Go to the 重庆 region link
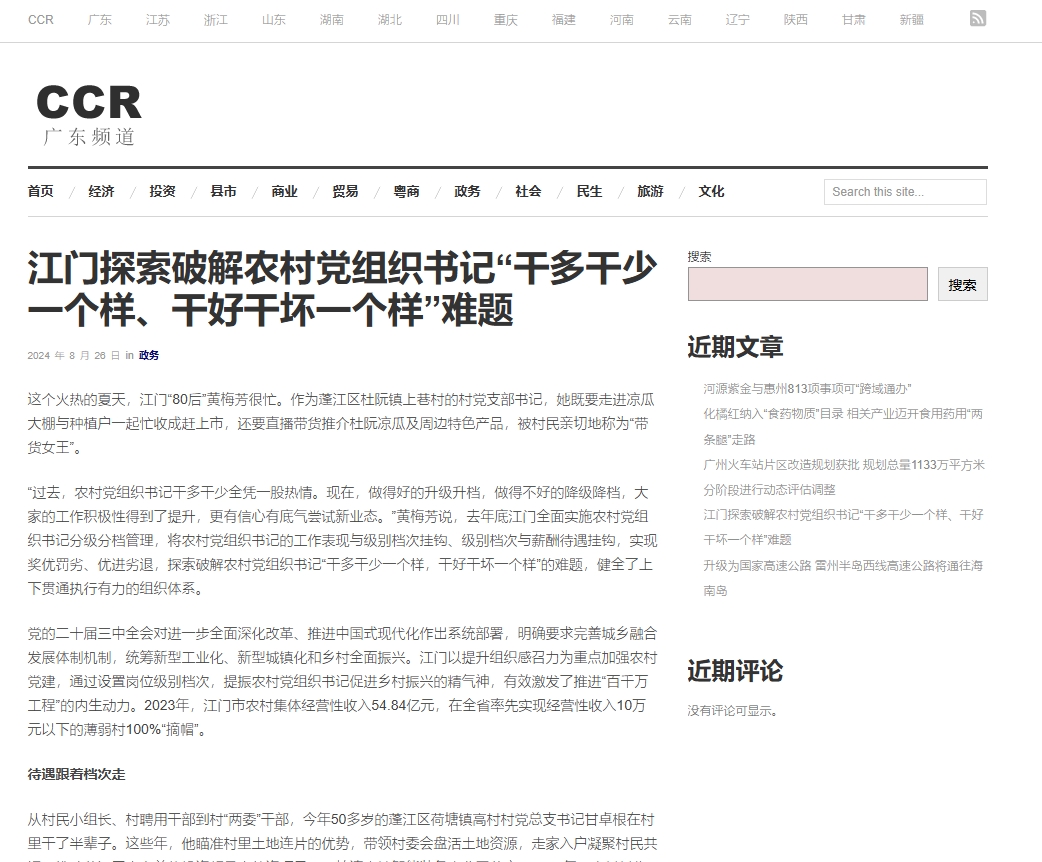This screenshot has height=862, width=1042. (505, 20)
